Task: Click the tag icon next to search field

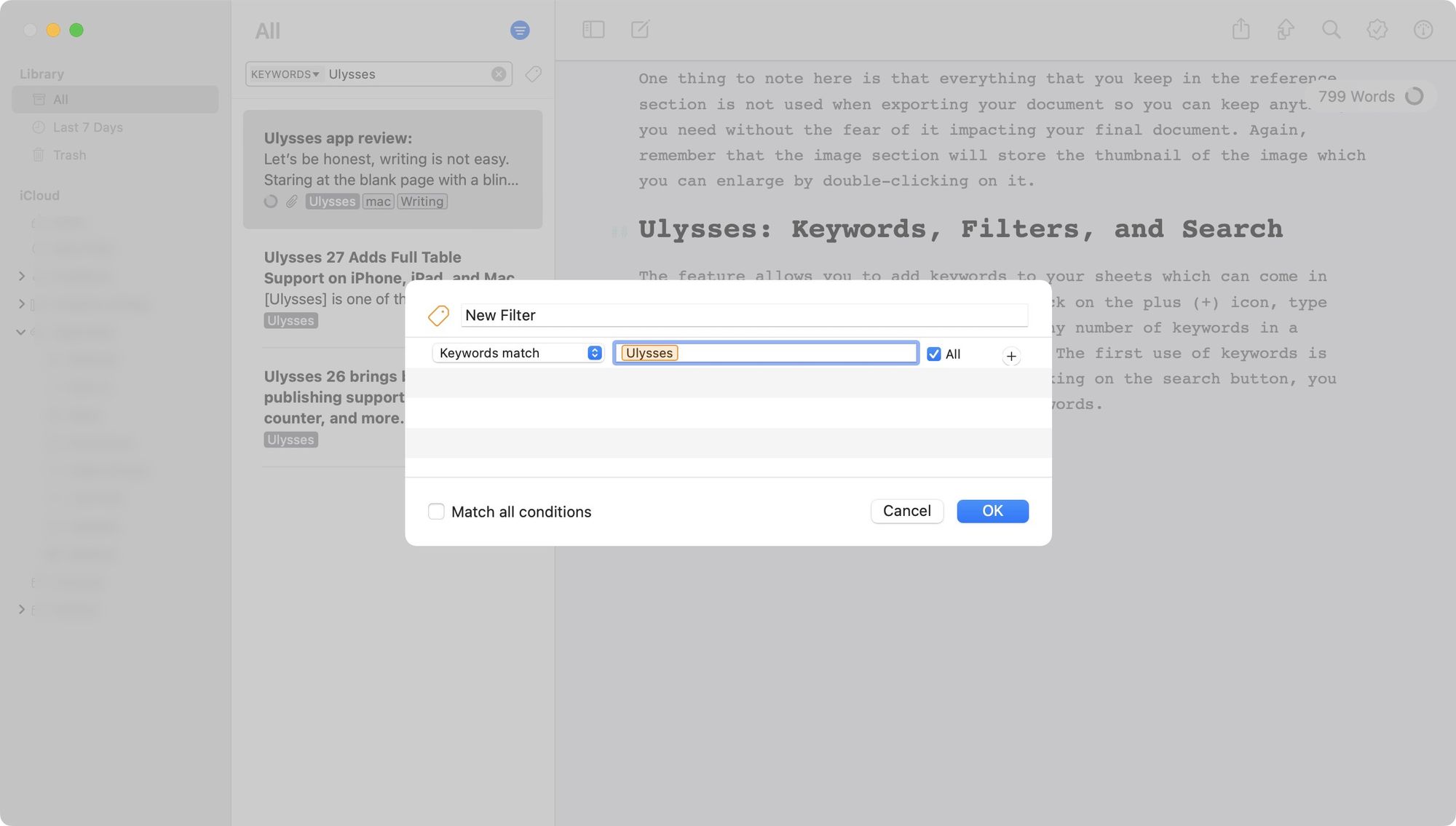Action: 534,74
